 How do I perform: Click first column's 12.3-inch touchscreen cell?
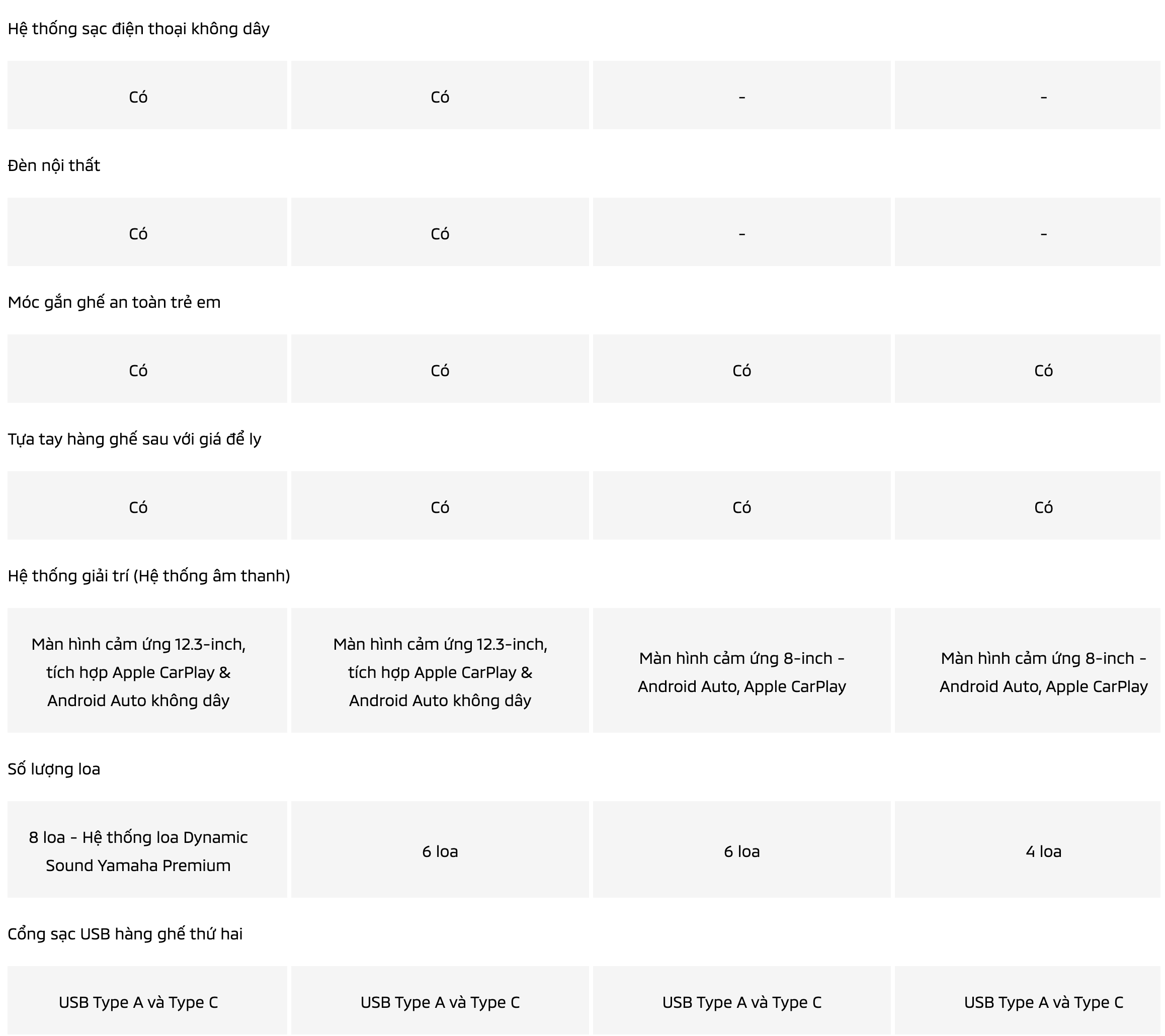click(138, 672)
